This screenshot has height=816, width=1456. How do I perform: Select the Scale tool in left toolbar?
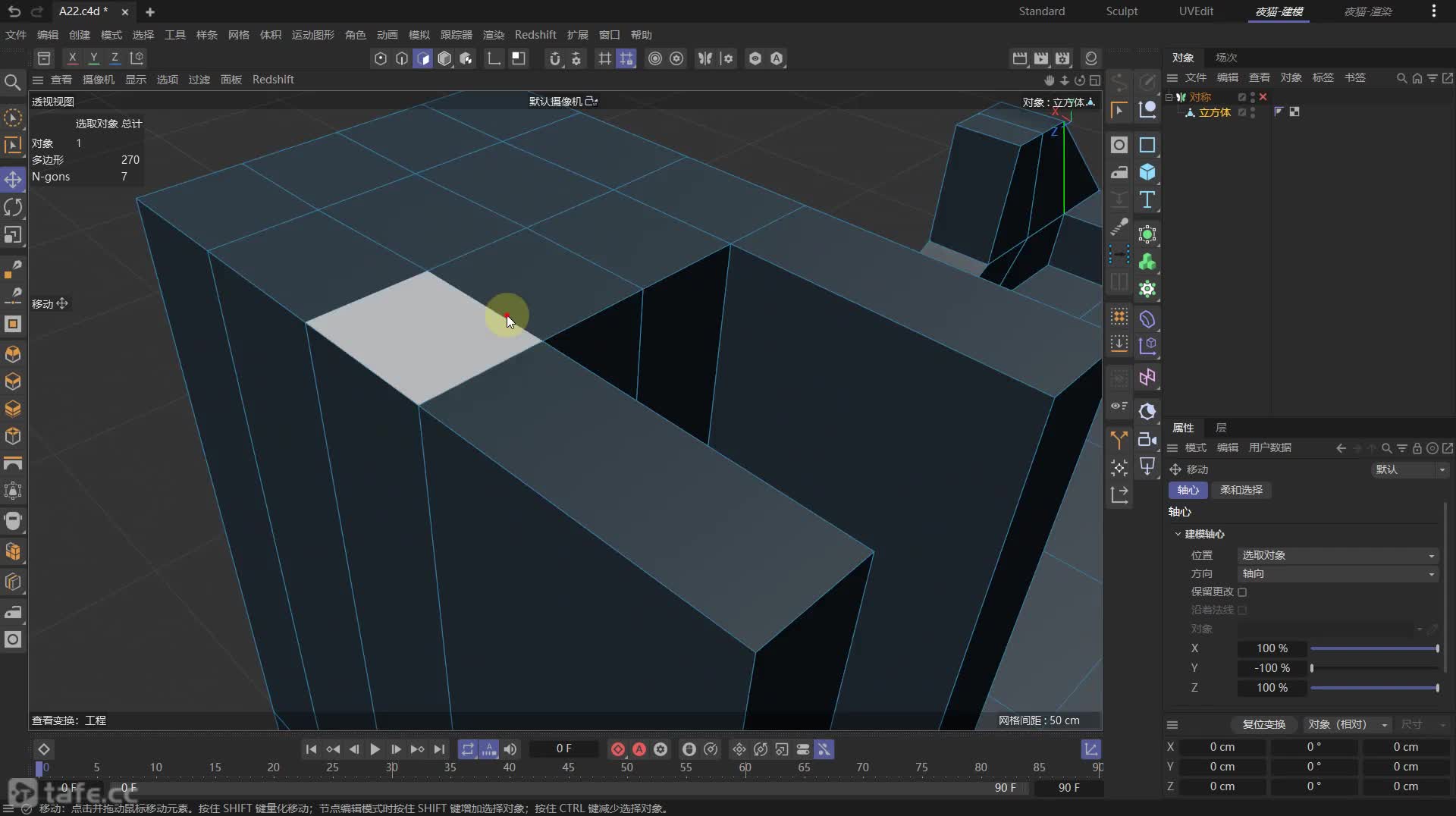click(13, 235)
